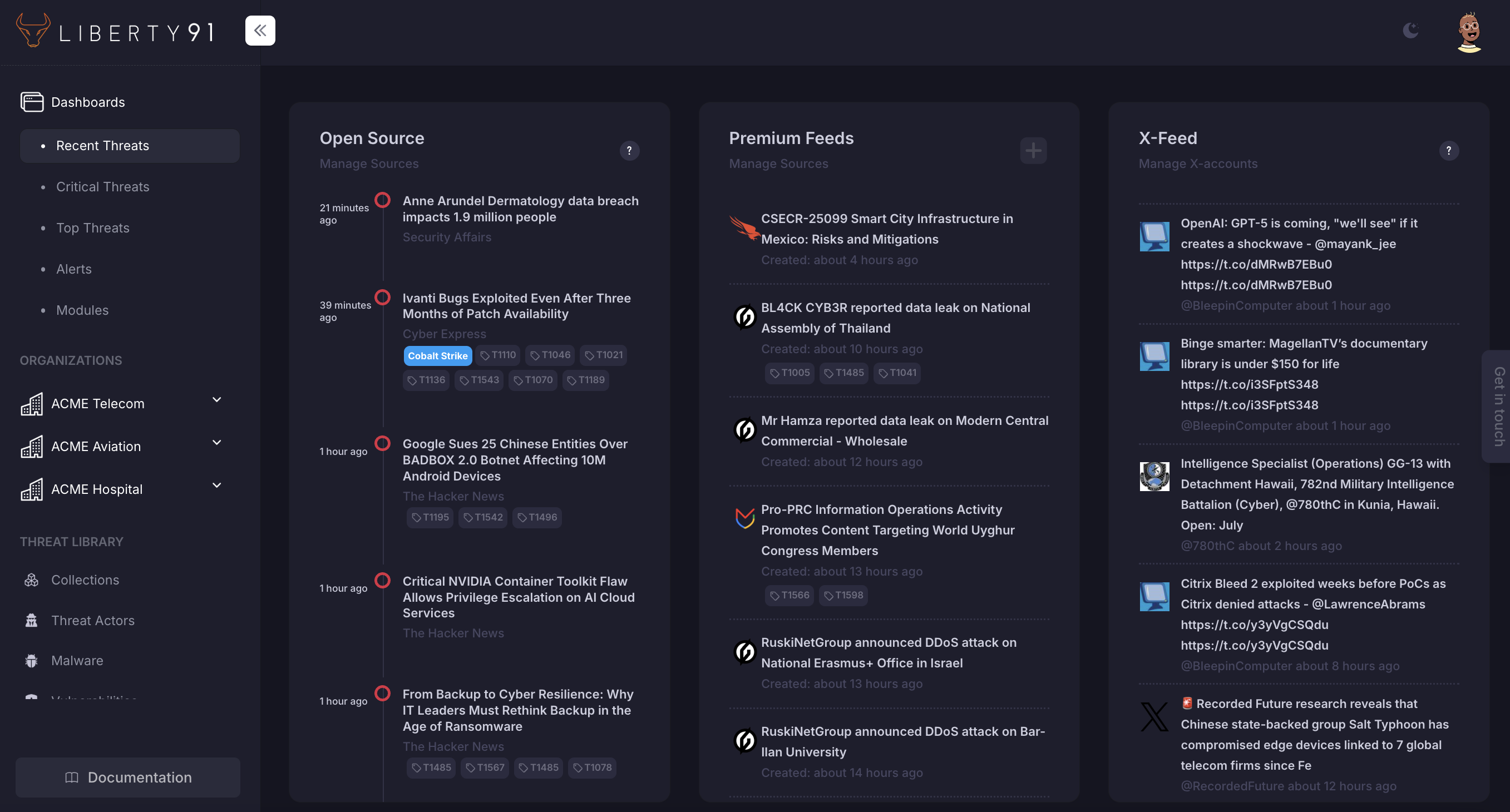
Task: Click Manage Sources under Premium Feeds
Action: coord(778,164)
